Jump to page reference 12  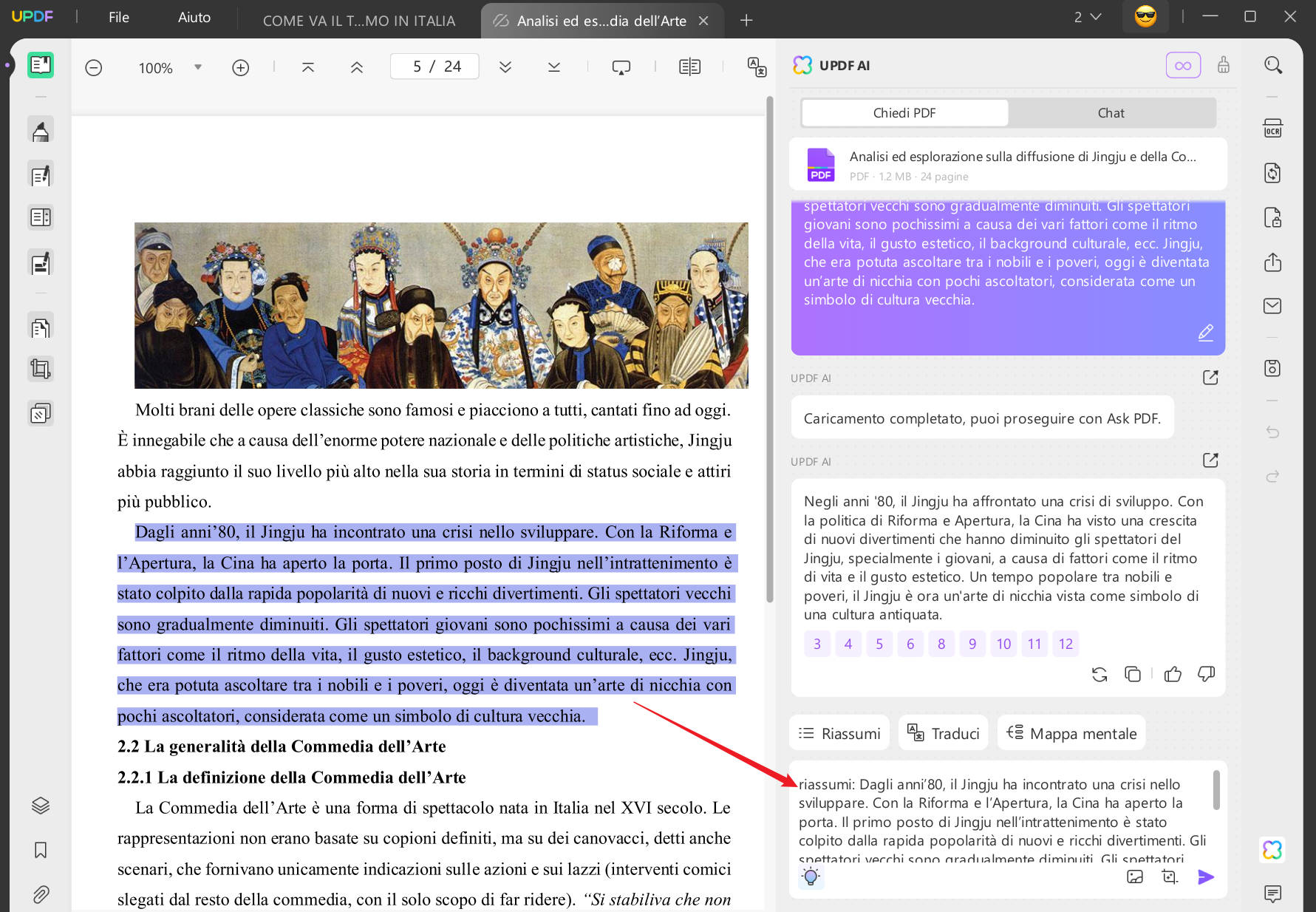pos(1065,644)
